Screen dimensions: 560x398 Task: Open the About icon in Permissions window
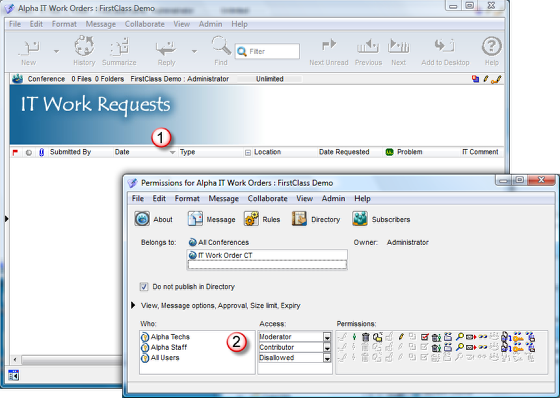pyautogui.click(x=142, y=219)
